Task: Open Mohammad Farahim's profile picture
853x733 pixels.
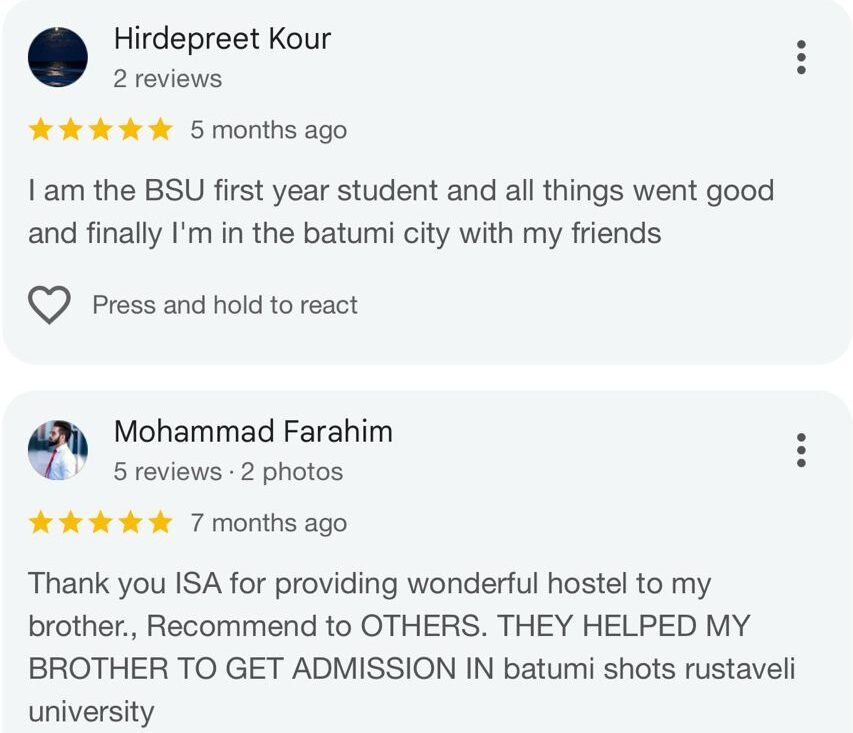Action: [57, 450]
